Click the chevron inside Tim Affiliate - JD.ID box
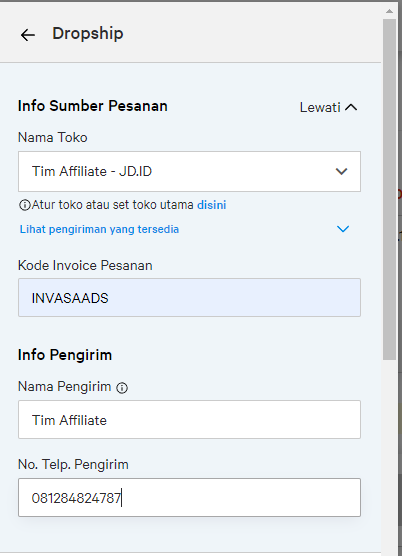The width and height of the screenshot is (402, 556). tap(341, 172)
